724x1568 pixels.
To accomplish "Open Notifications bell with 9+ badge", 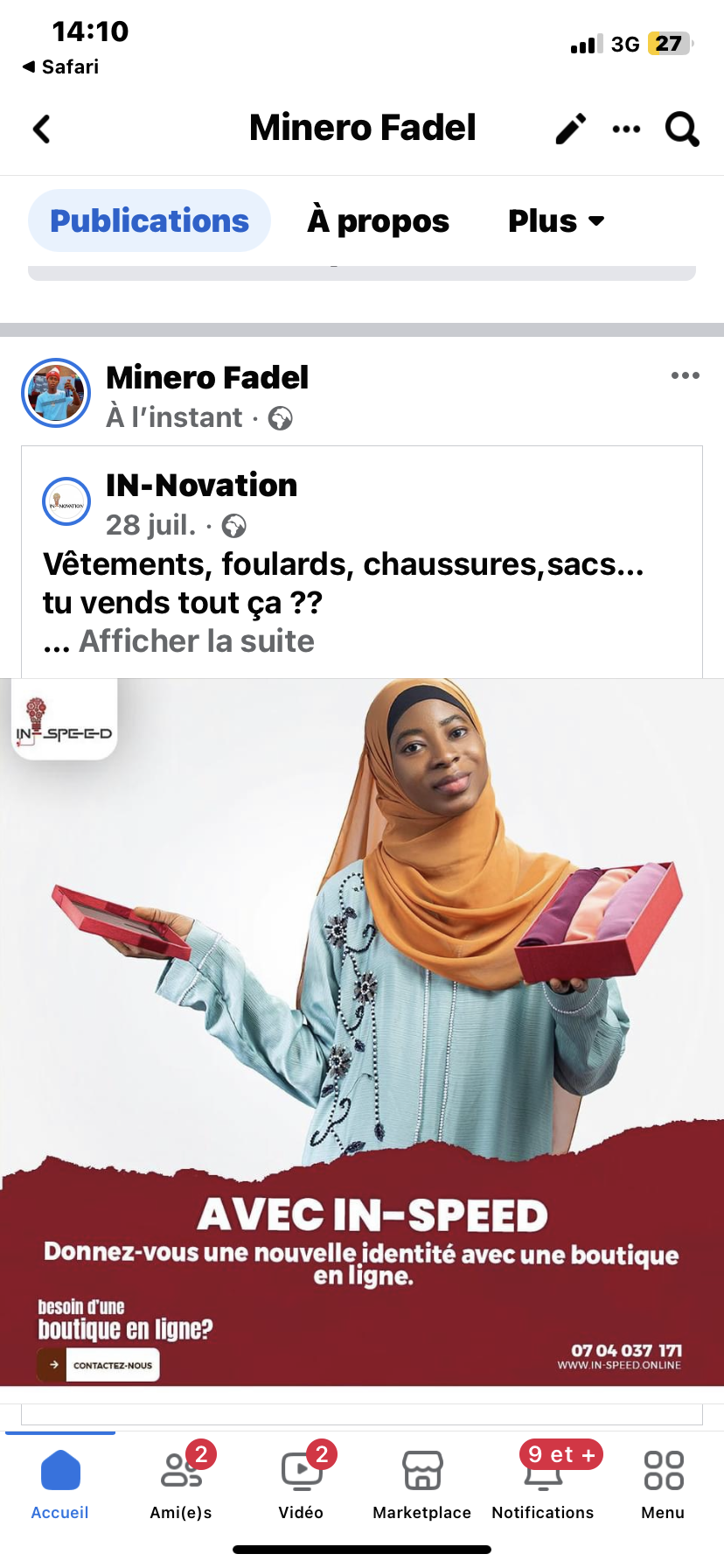I will (543, 1470).
